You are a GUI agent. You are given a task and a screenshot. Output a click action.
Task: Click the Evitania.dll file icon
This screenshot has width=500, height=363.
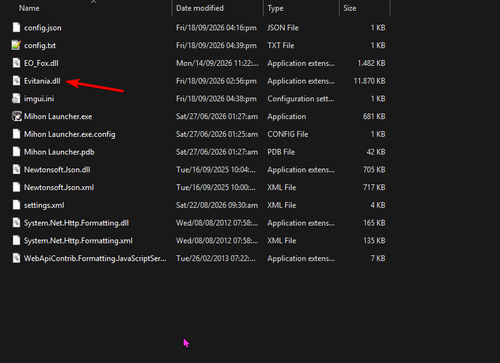tap(16, 80)
